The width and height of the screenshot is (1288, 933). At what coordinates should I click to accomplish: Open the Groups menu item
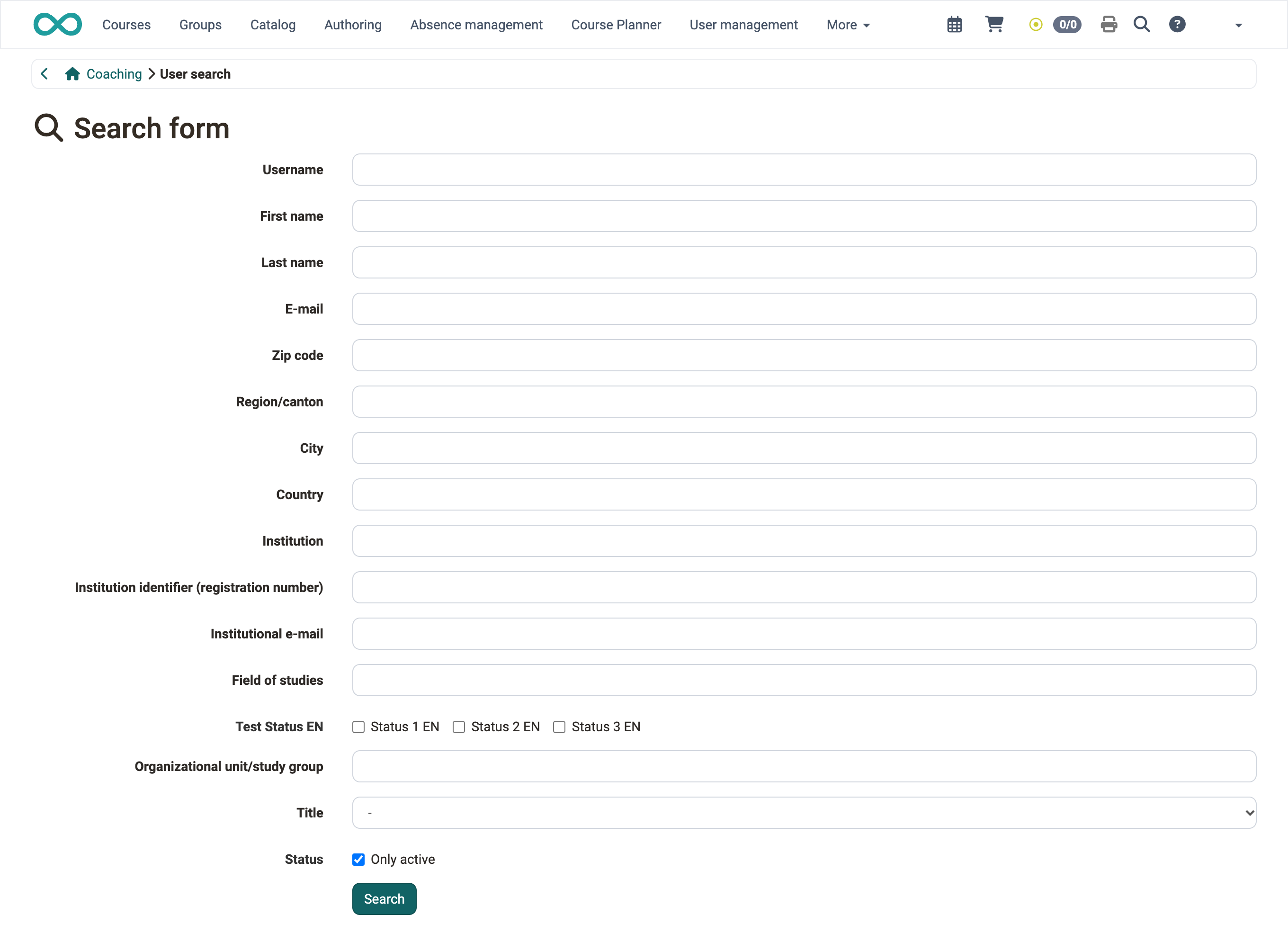click(200, 25)
